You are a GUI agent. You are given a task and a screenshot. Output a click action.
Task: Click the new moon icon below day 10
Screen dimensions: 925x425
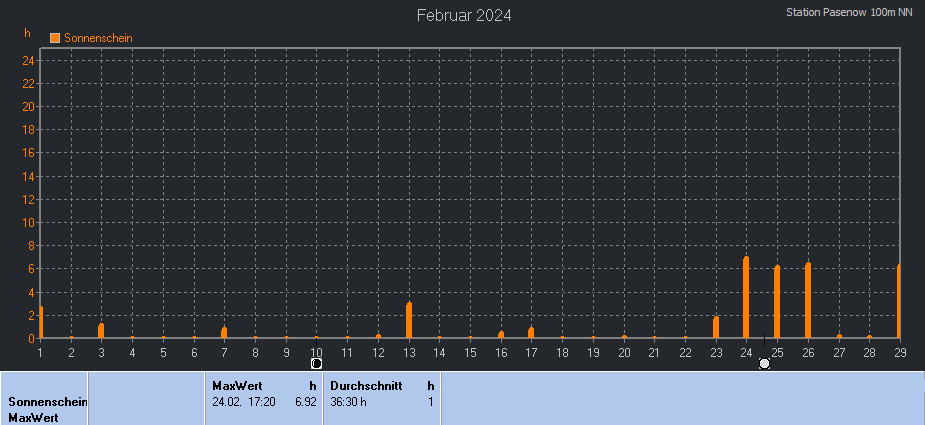pos(316,364)
